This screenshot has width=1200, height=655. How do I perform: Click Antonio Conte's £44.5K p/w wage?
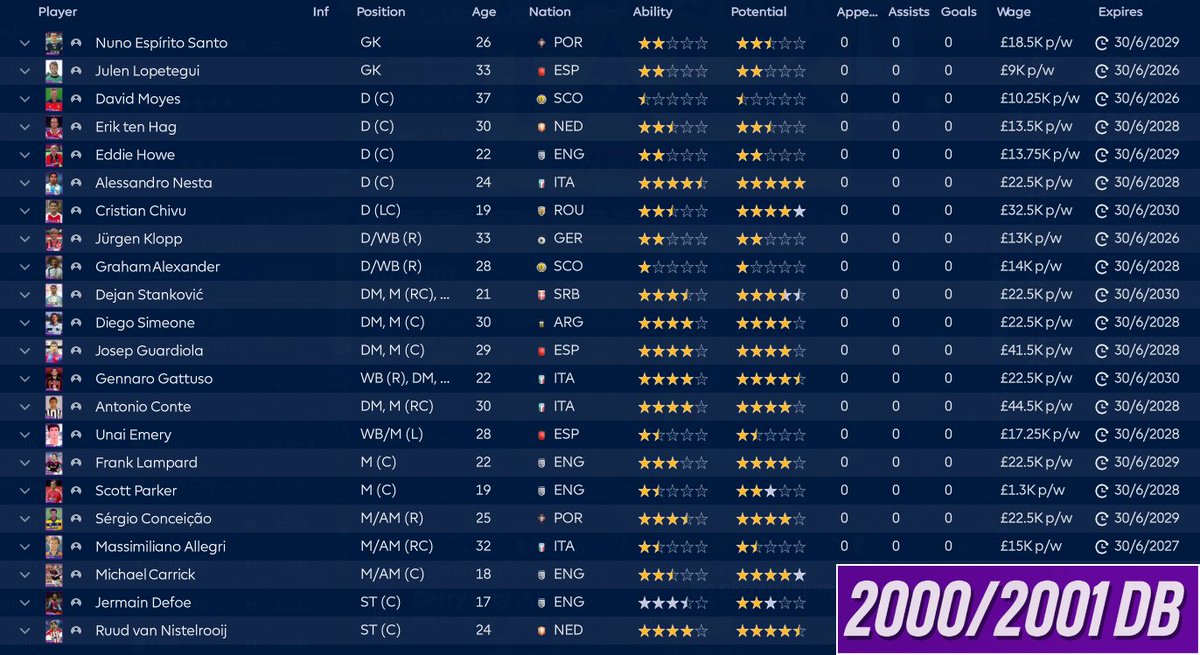click(x=1039, y=407)
